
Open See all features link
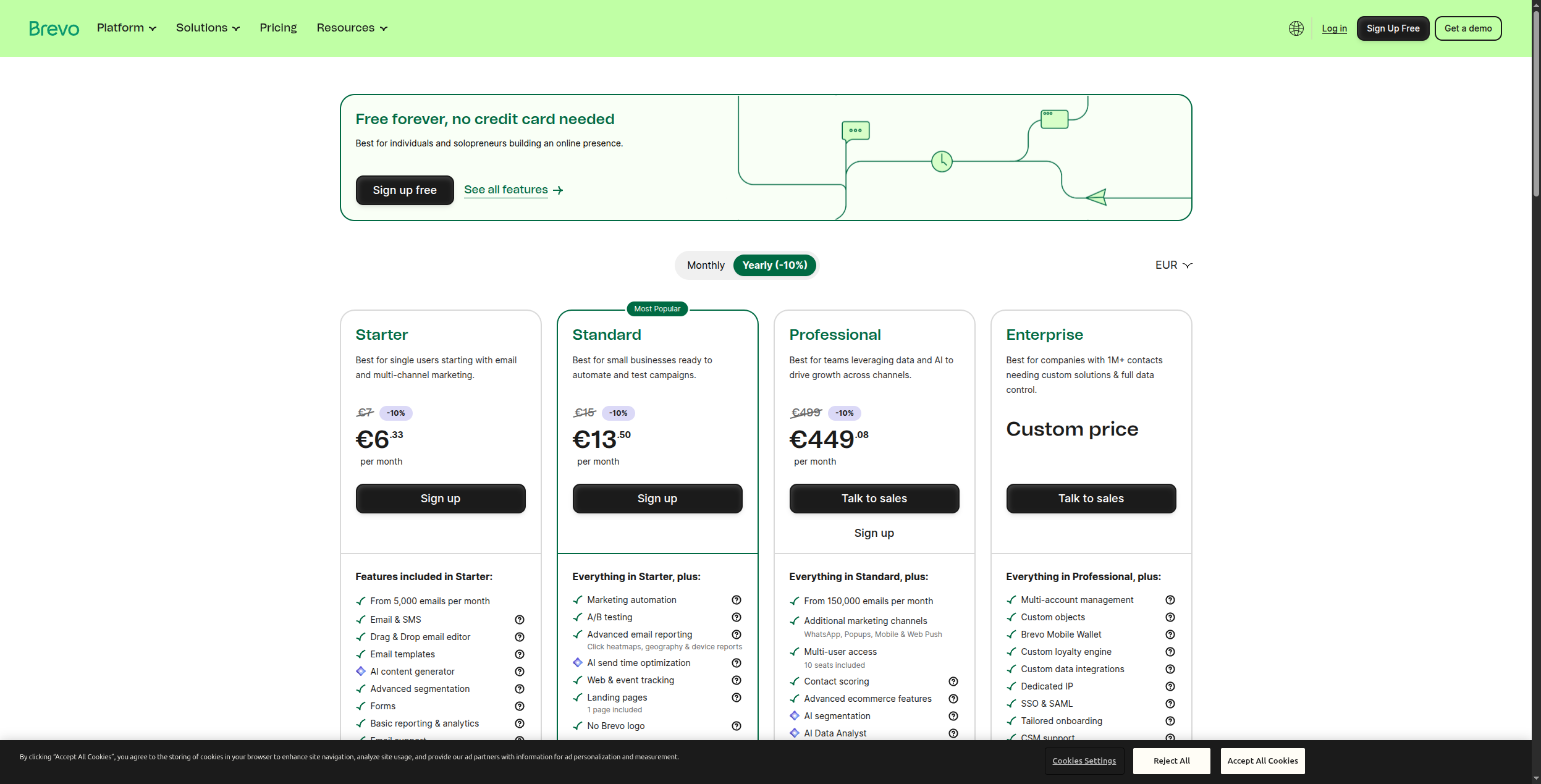[x=513, y=190]
